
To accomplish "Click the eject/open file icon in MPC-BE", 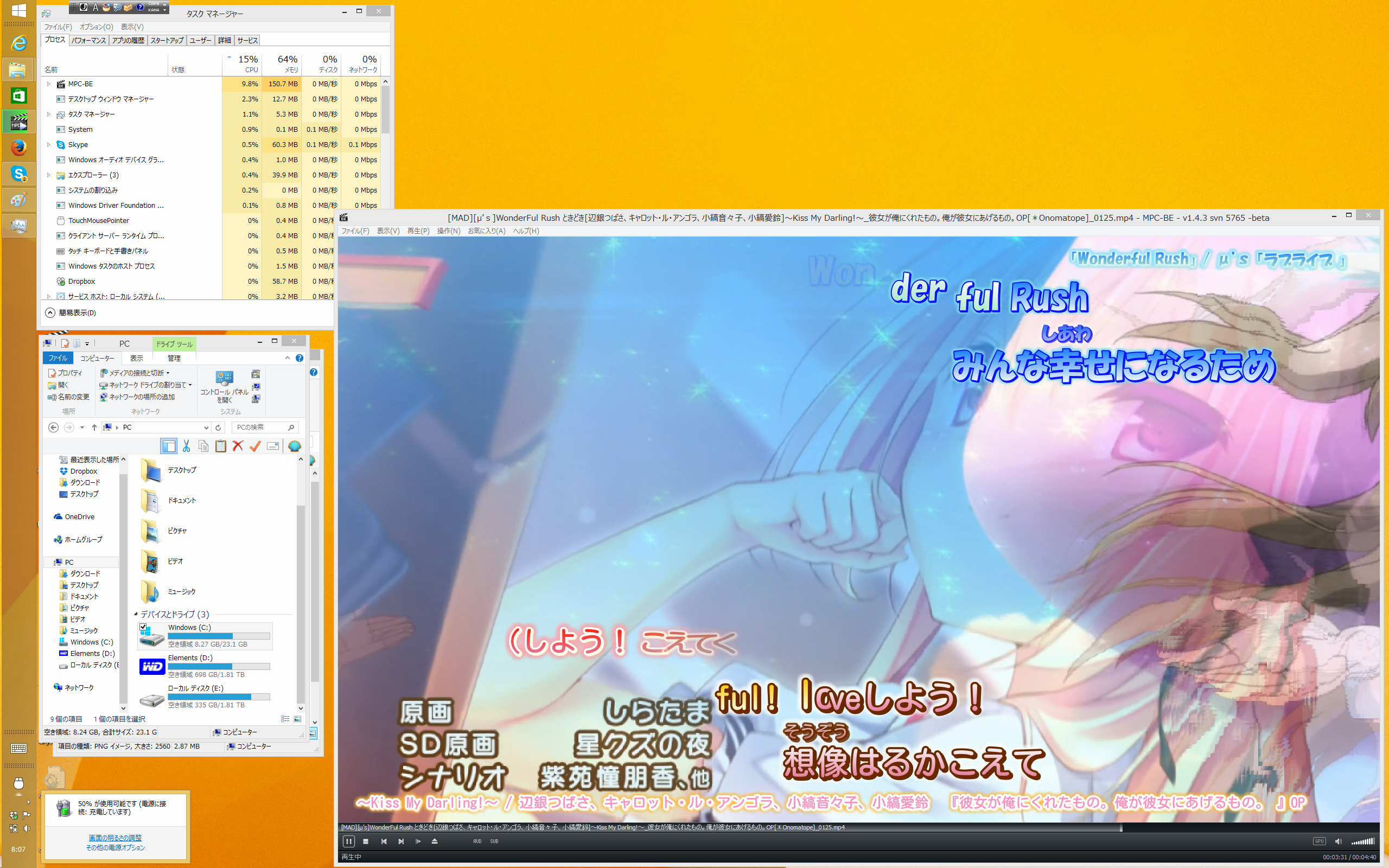I will click(435, 841).
